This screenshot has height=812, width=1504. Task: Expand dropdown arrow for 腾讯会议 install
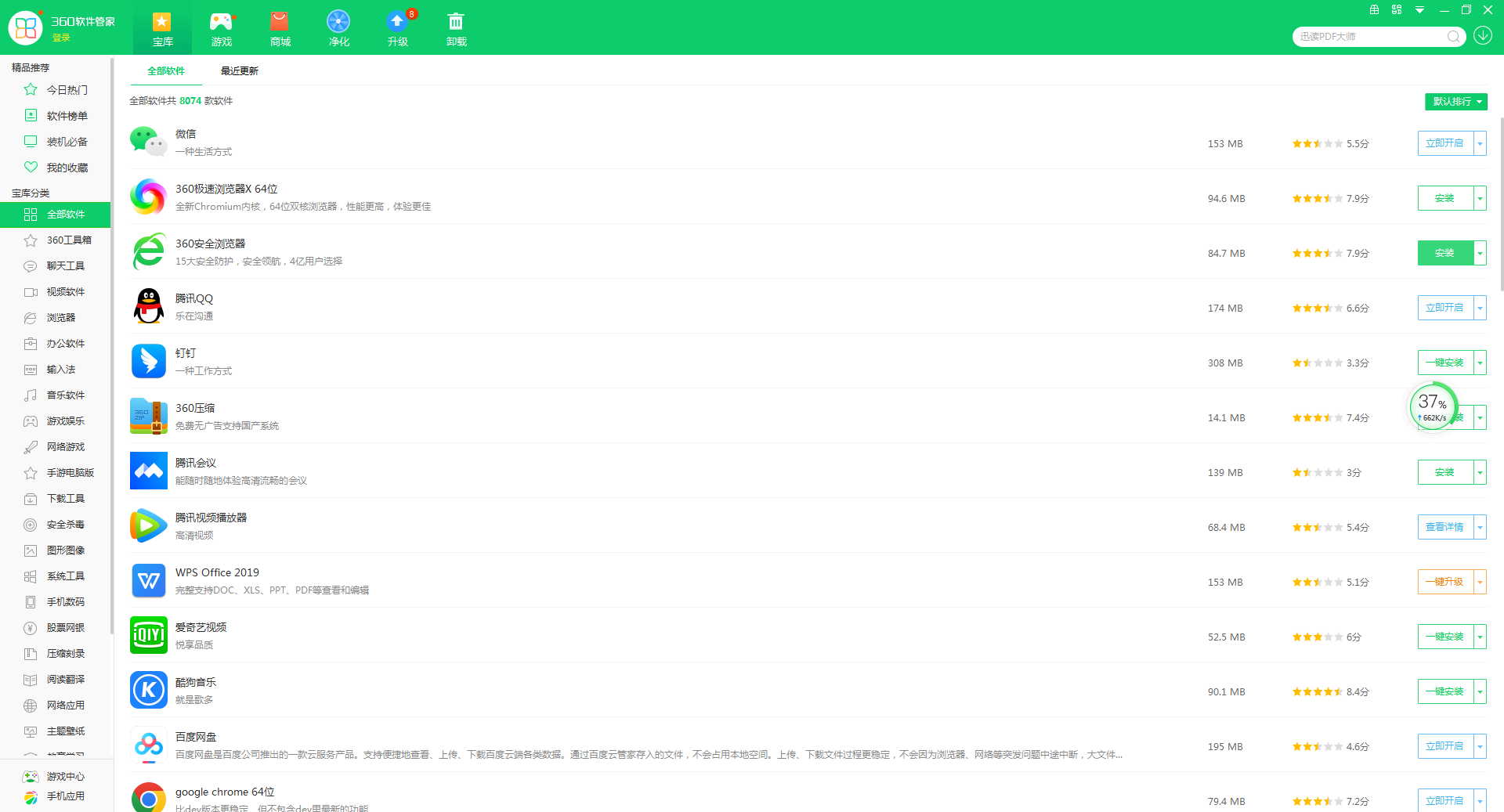1480,472
